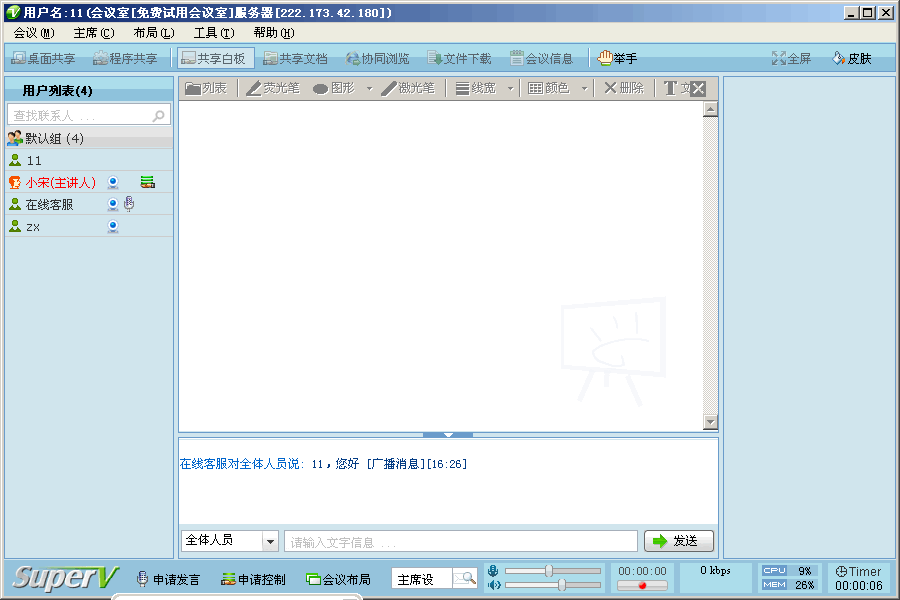The width and height of the screenshot is (900, 600).
Task: Start recording with the red record button
Action: click(x=642, y=586)
